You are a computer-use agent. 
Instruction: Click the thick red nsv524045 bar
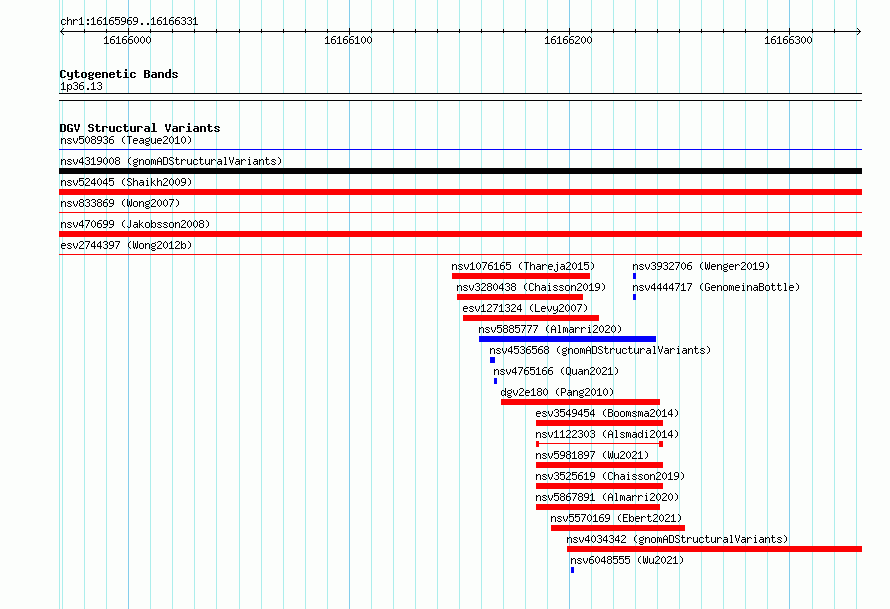click(x=460, y=192)
